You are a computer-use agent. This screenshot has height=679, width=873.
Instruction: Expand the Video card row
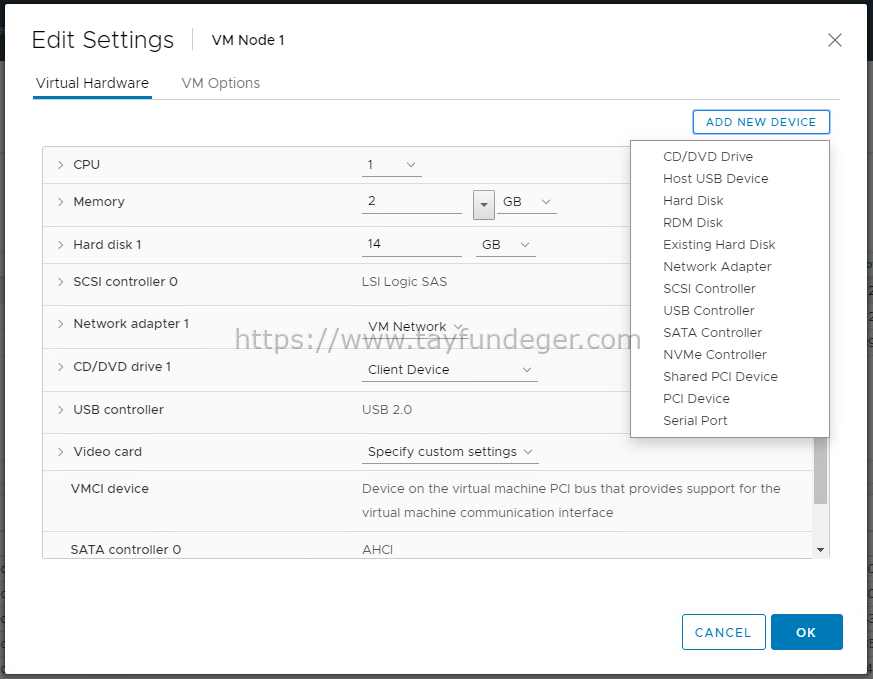[x=61, y=452]
